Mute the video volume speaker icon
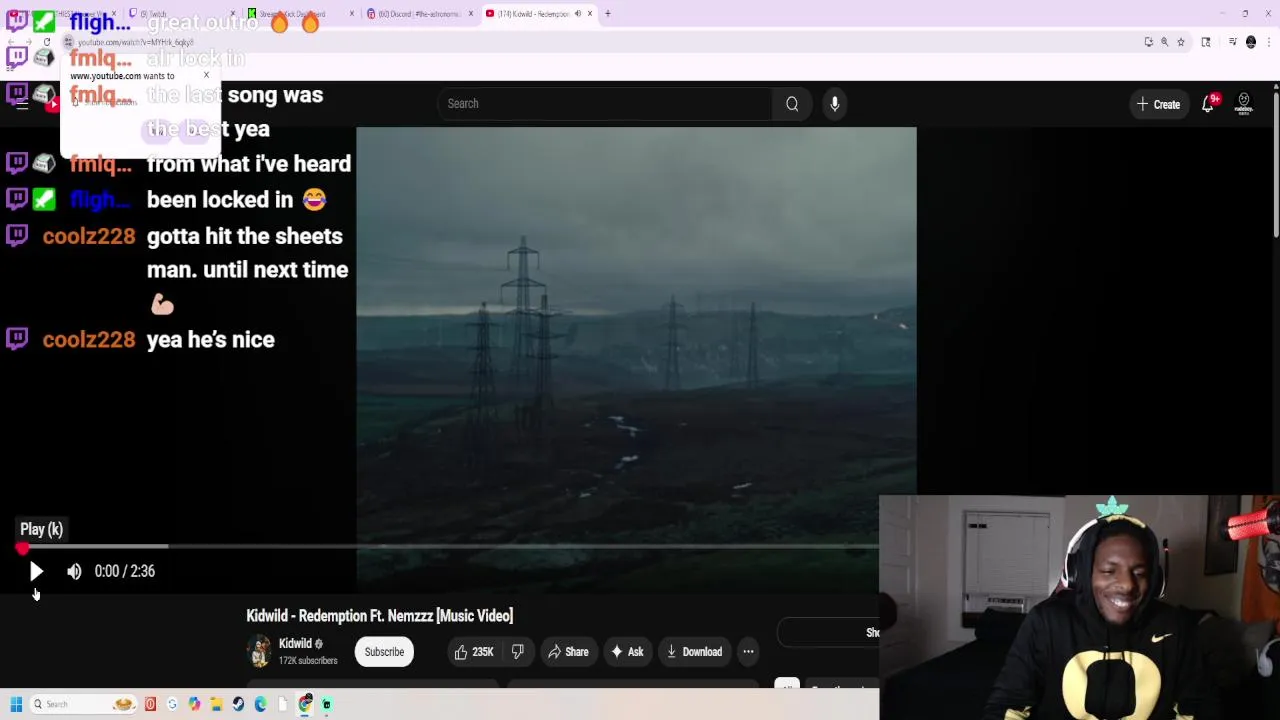Viewport: 1280px width, 720px height. point(74,571)
